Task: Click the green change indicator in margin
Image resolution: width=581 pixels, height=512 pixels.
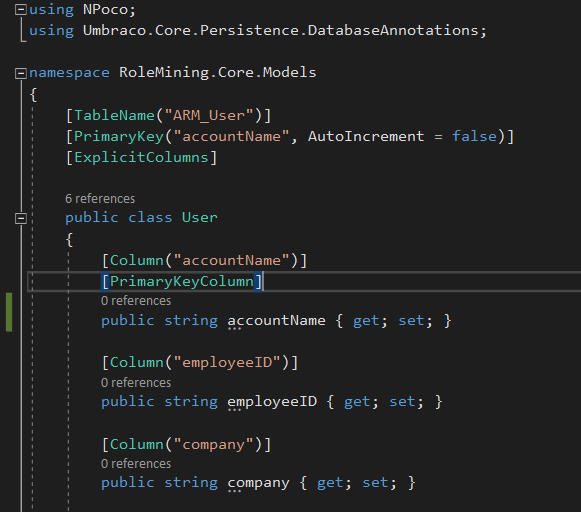Action: coord(9,312)
